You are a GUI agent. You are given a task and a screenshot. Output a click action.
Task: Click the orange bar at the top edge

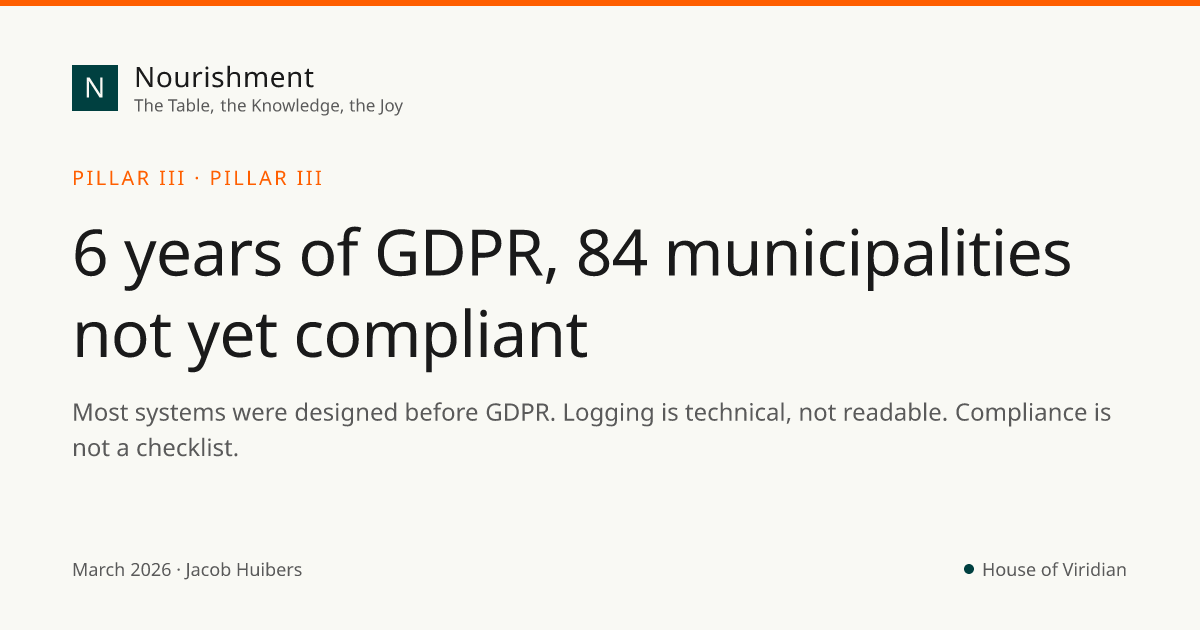coord(600,3)
